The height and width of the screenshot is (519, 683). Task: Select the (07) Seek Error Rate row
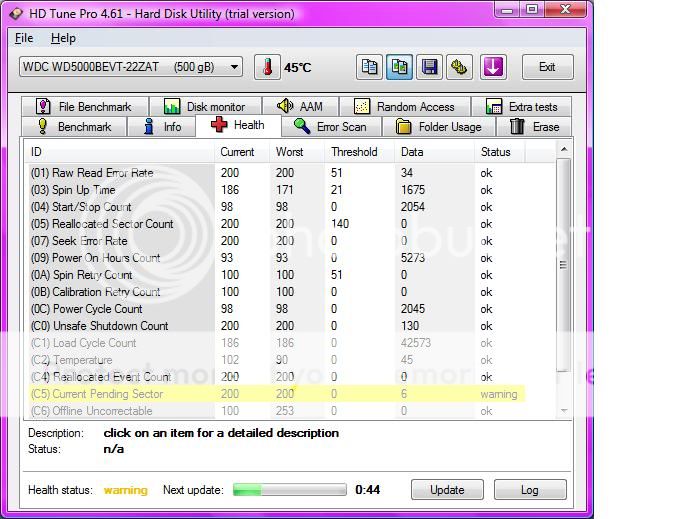[277, 241]
